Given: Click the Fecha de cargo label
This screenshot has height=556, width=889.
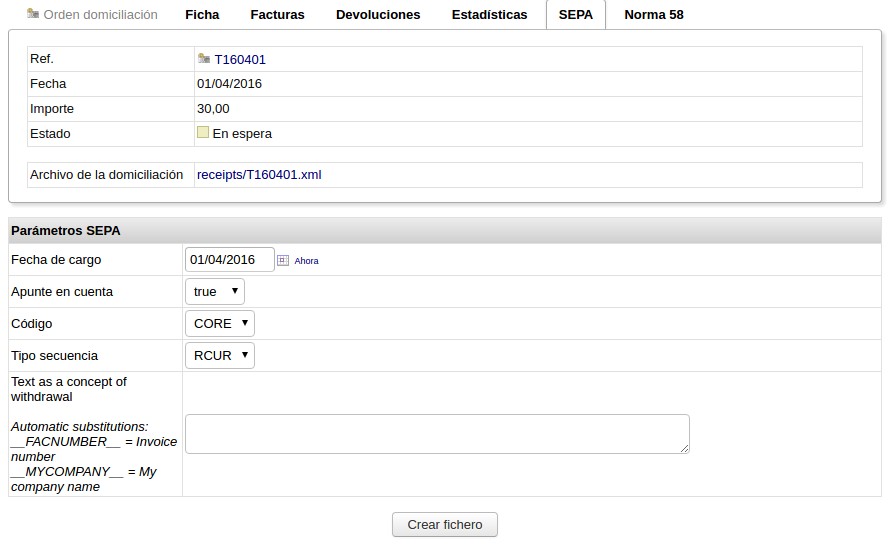Looking at the screenshot, I should pos(56,260).
